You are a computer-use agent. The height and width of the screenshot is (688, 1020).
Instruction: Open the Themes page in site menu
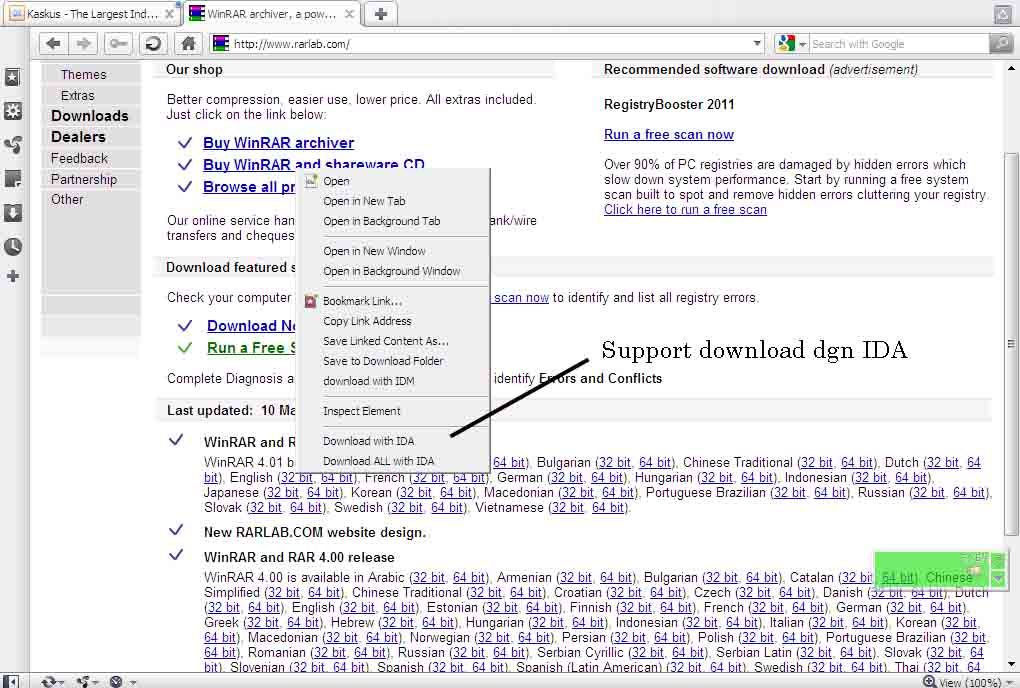click(83, 75)
